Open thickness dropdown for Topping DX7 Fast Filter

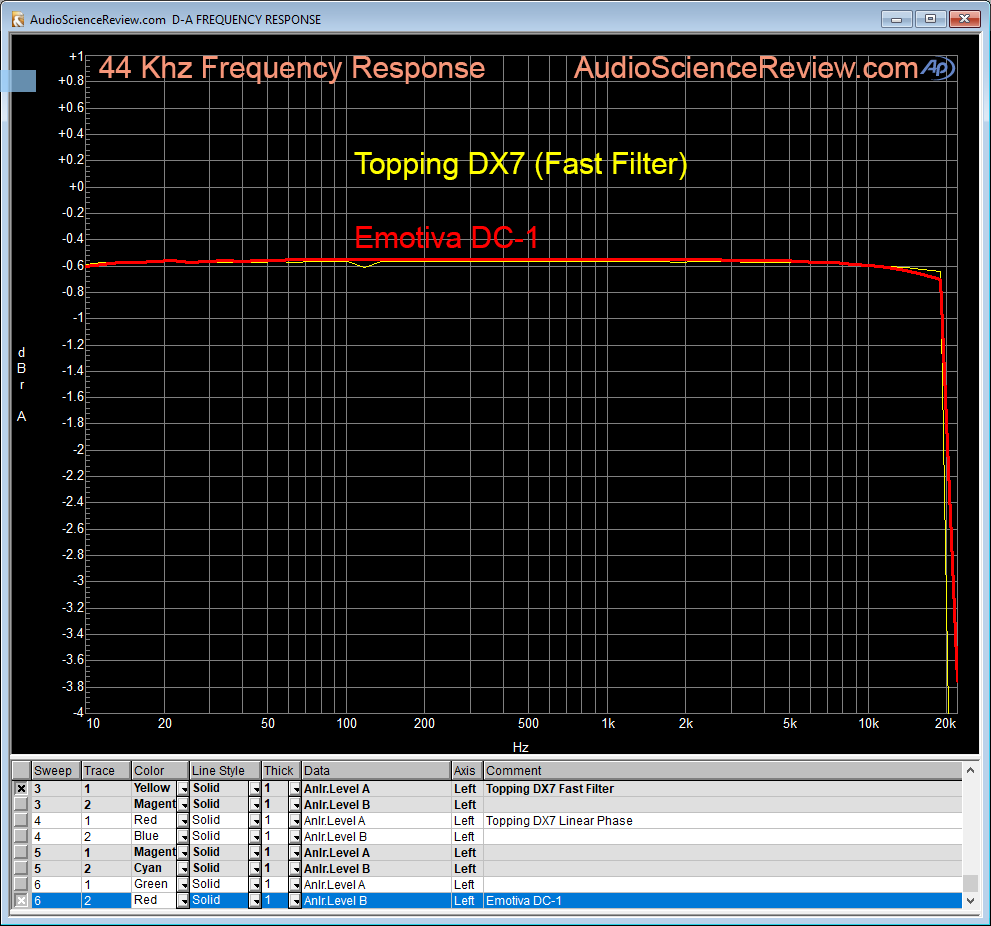coord(295,789)
